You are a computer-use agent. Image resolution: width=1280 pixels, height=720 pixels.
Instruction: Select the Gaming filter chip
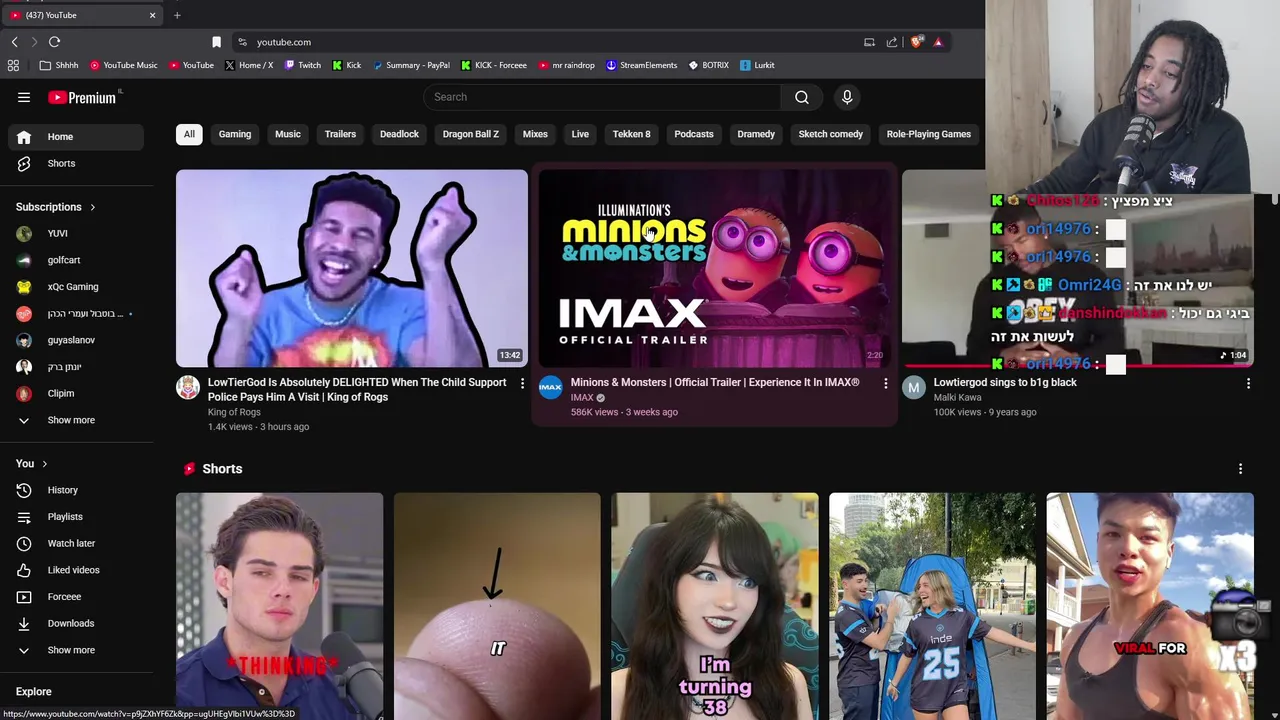235,134
